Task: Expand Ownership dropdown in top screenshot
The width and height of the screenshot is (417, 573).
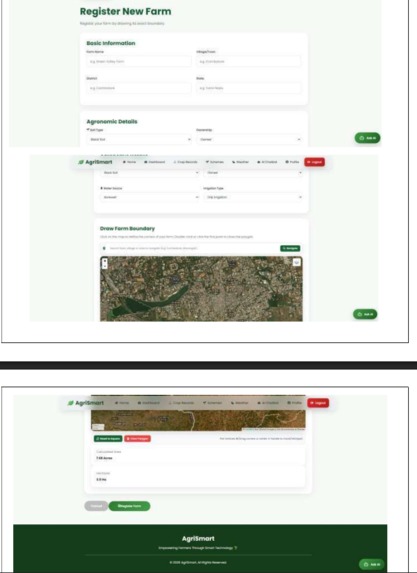Action: 249,139
